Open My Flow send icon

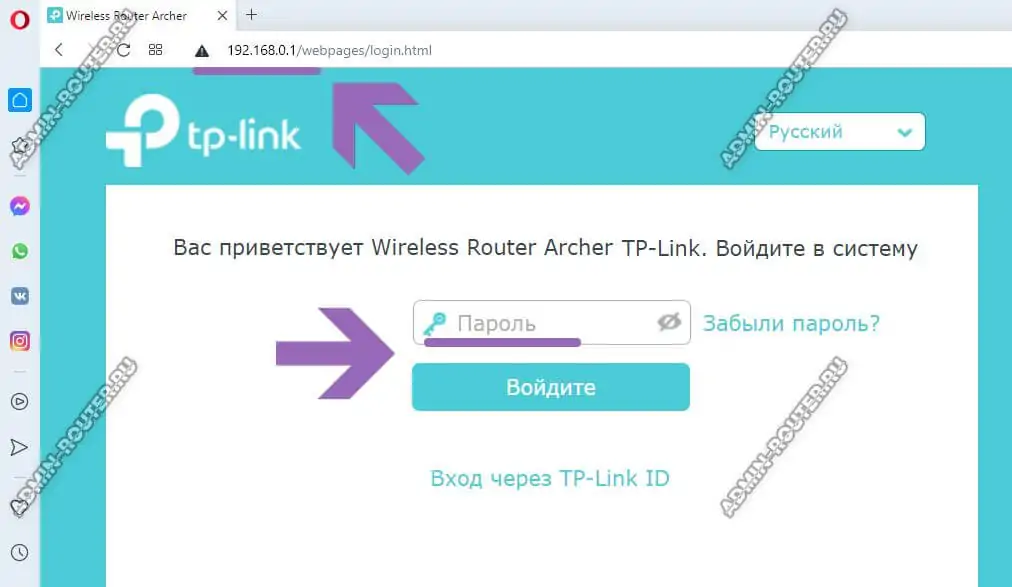click(x=19, y=448)
